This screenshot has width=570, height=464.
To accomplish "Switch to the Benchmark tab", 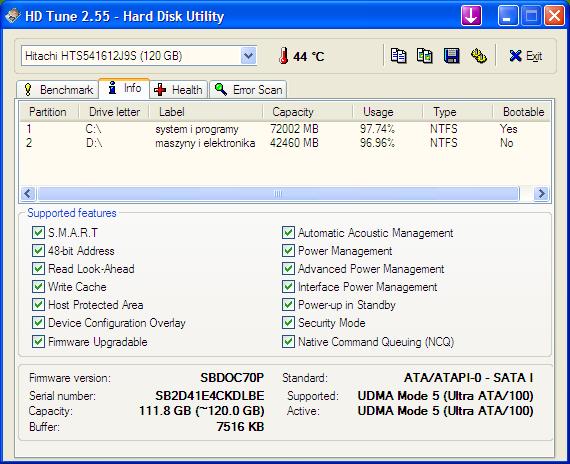I will pos(58,89).
